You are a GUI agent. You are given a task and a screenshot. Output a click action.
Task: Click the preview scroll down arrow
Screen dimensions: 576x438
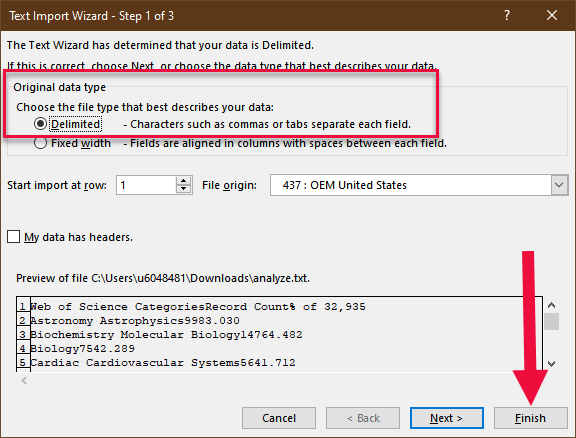click(x=551, y=363)
